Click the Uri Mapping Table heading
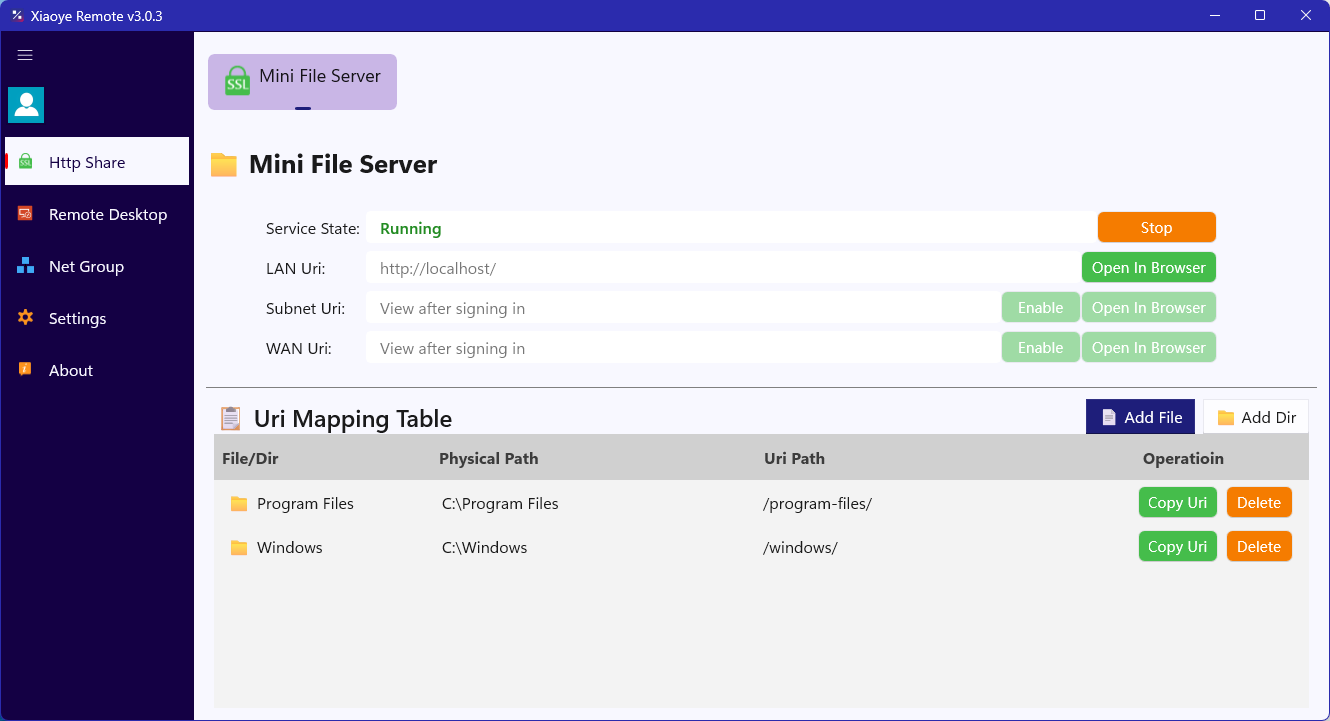1330x721 pixels. coord(353,419)
